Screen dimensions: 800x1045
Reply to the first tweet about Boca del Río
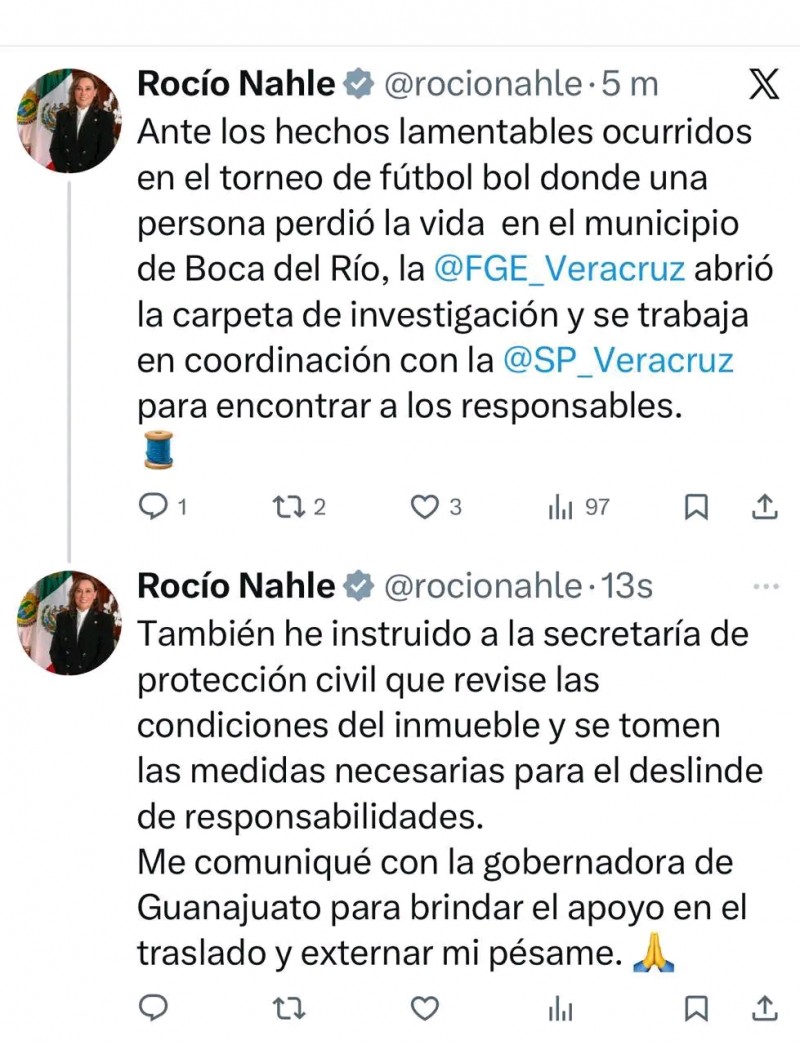[x=153, y=507]
